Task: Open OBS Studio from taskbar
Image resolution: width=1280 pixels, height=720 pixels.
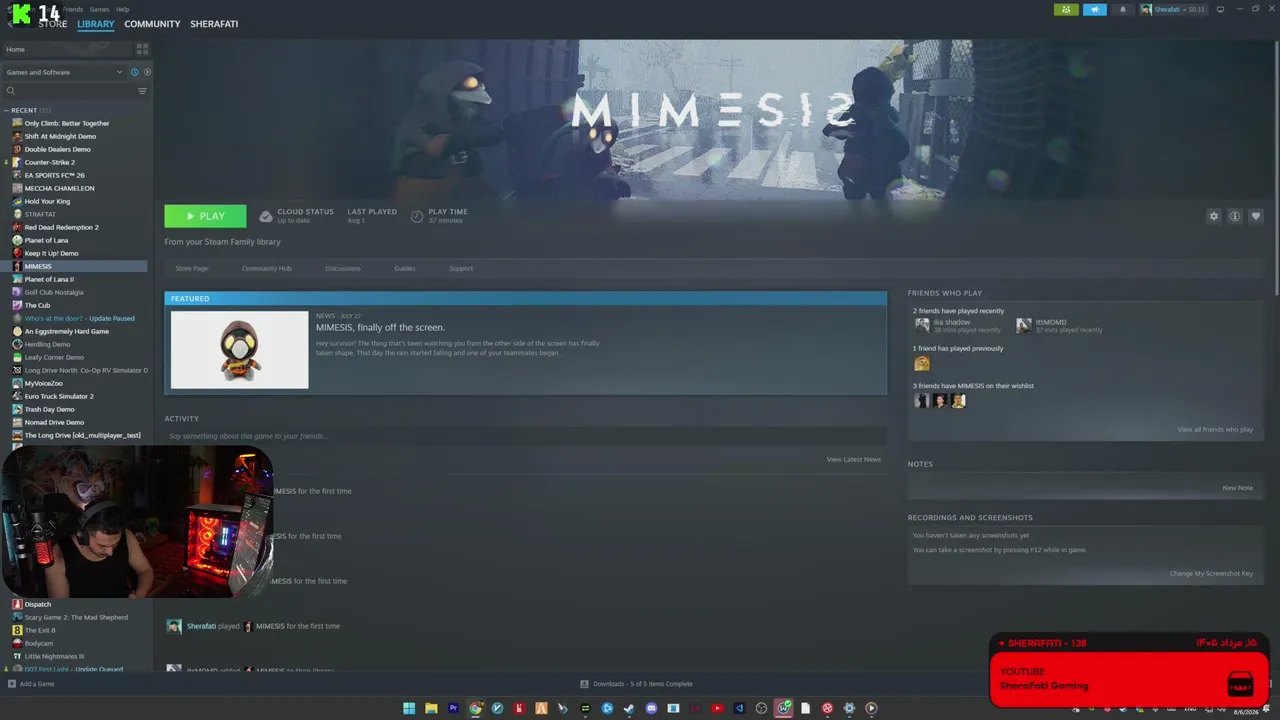Action: 761,708
